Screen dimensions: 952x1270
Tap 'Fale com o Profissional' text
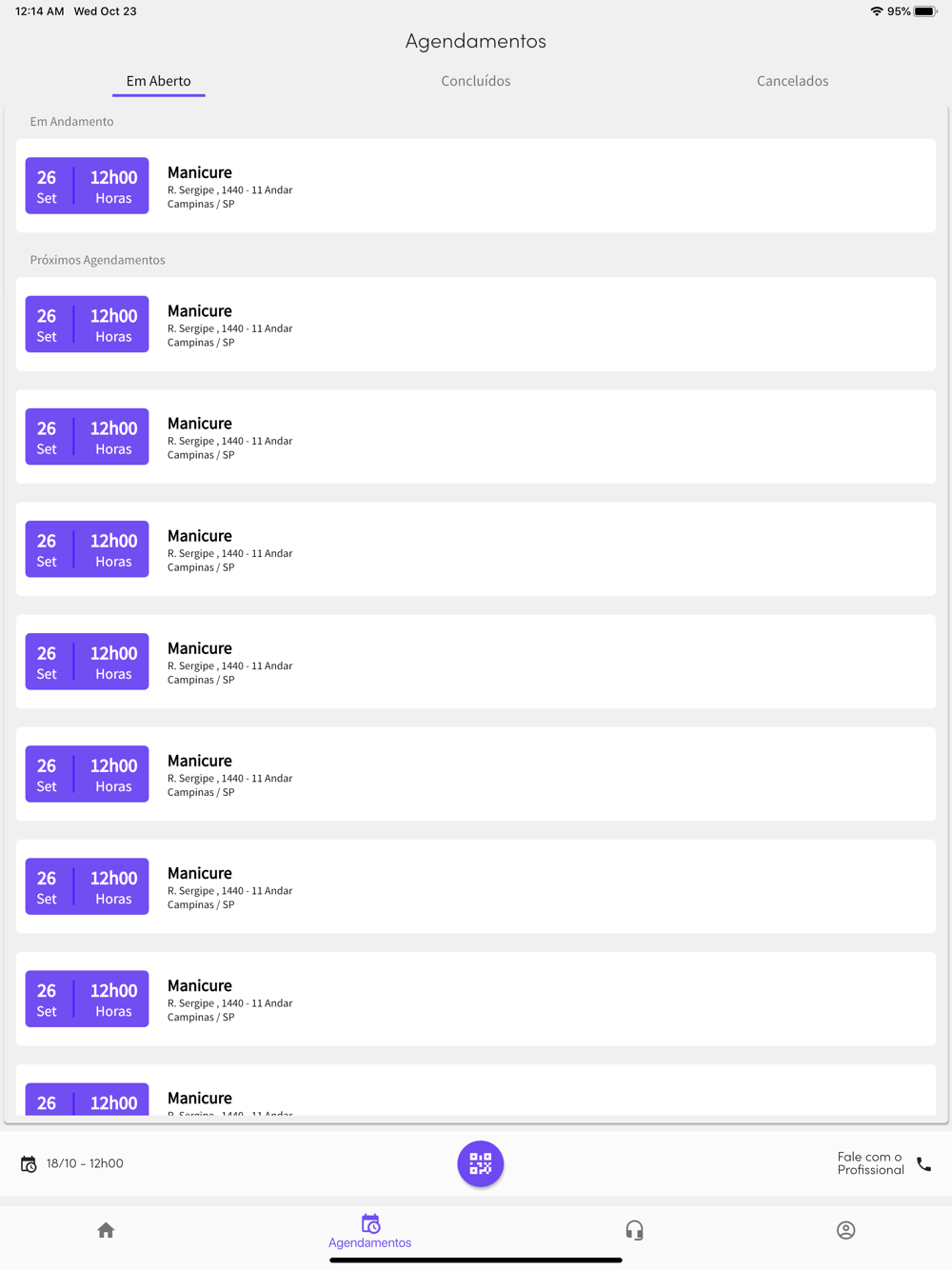click(x=870, y=1163)
